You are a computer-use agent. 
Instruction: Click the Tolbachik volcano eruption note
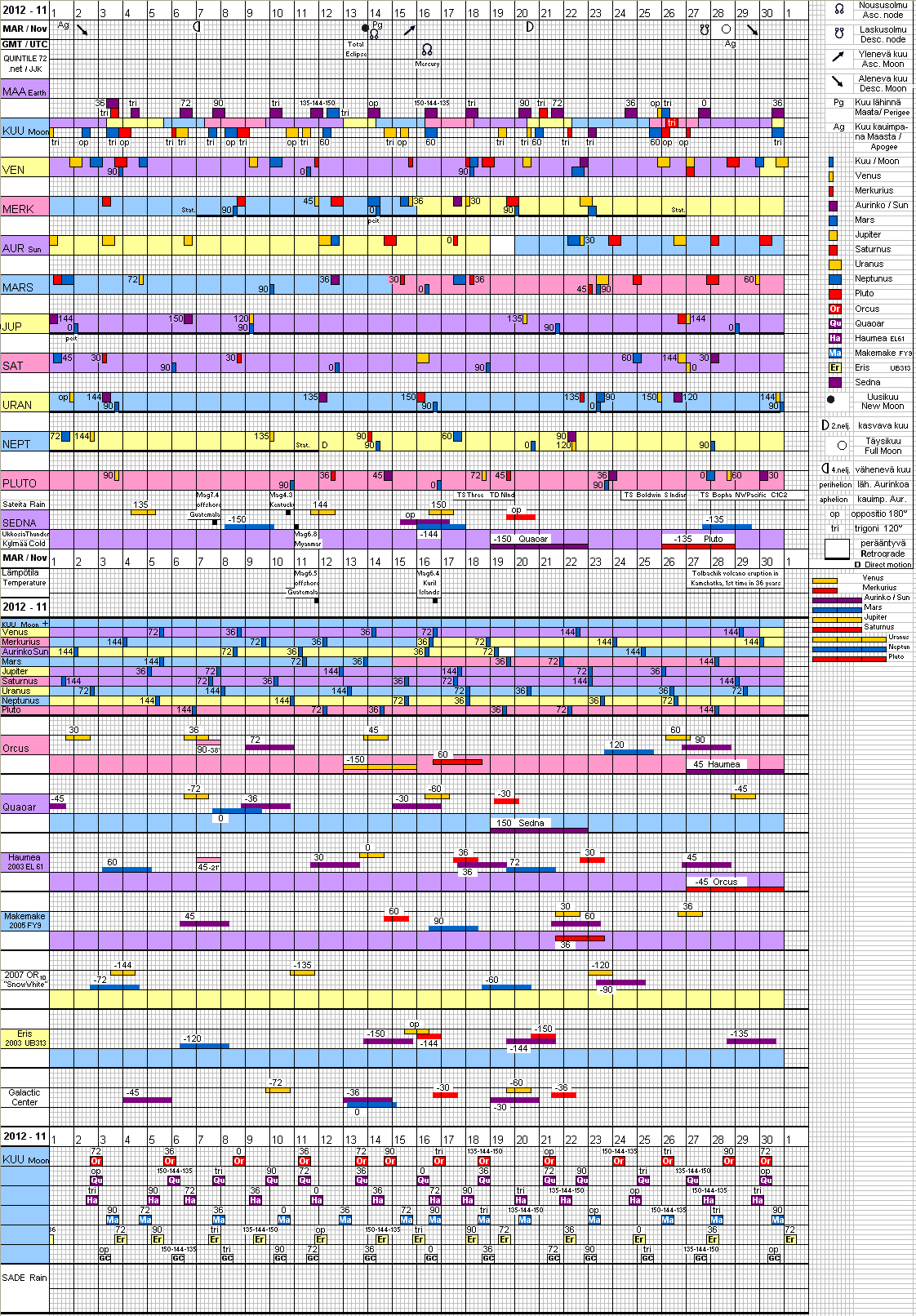click(x=736, y=578)
